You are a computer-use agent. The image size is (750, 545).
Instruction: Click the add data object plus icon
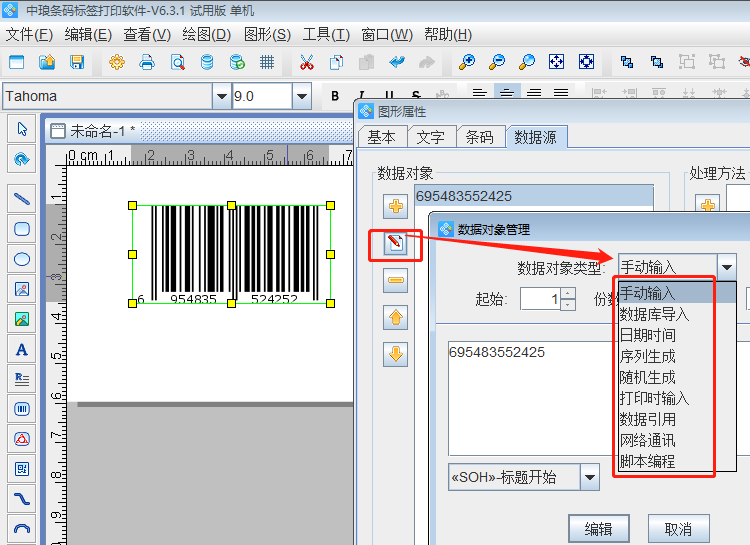coord(396,207)
